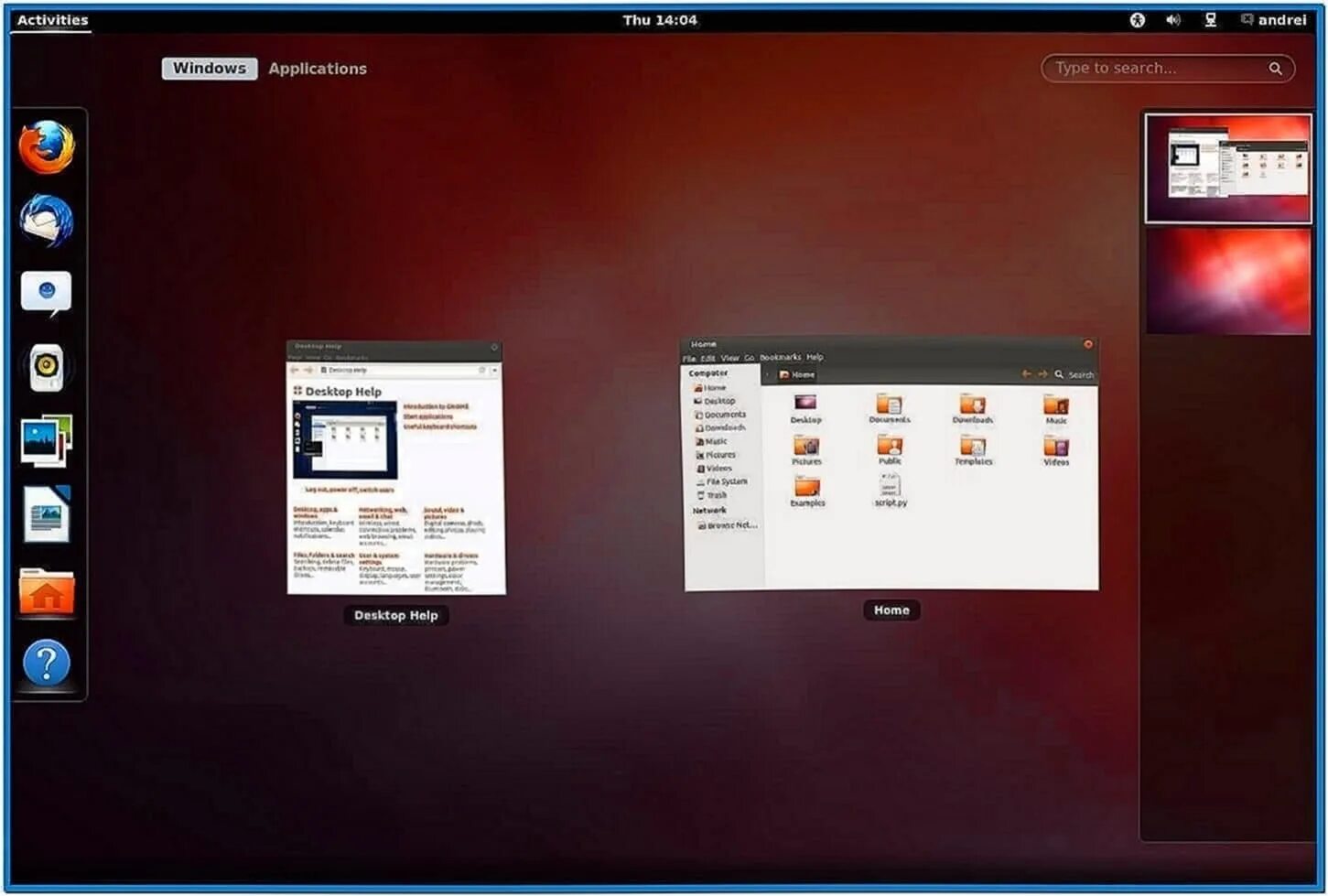Select the Desktop Help window preview
The width and height of the screenshot is (1328, 896).
point(395,468)
